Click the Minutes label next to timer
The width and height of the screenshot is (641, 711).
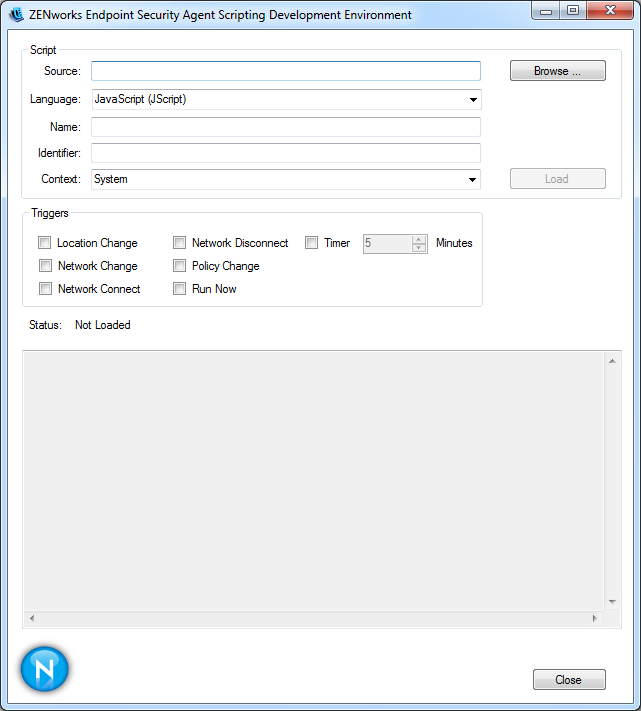[x=454, y=243]
